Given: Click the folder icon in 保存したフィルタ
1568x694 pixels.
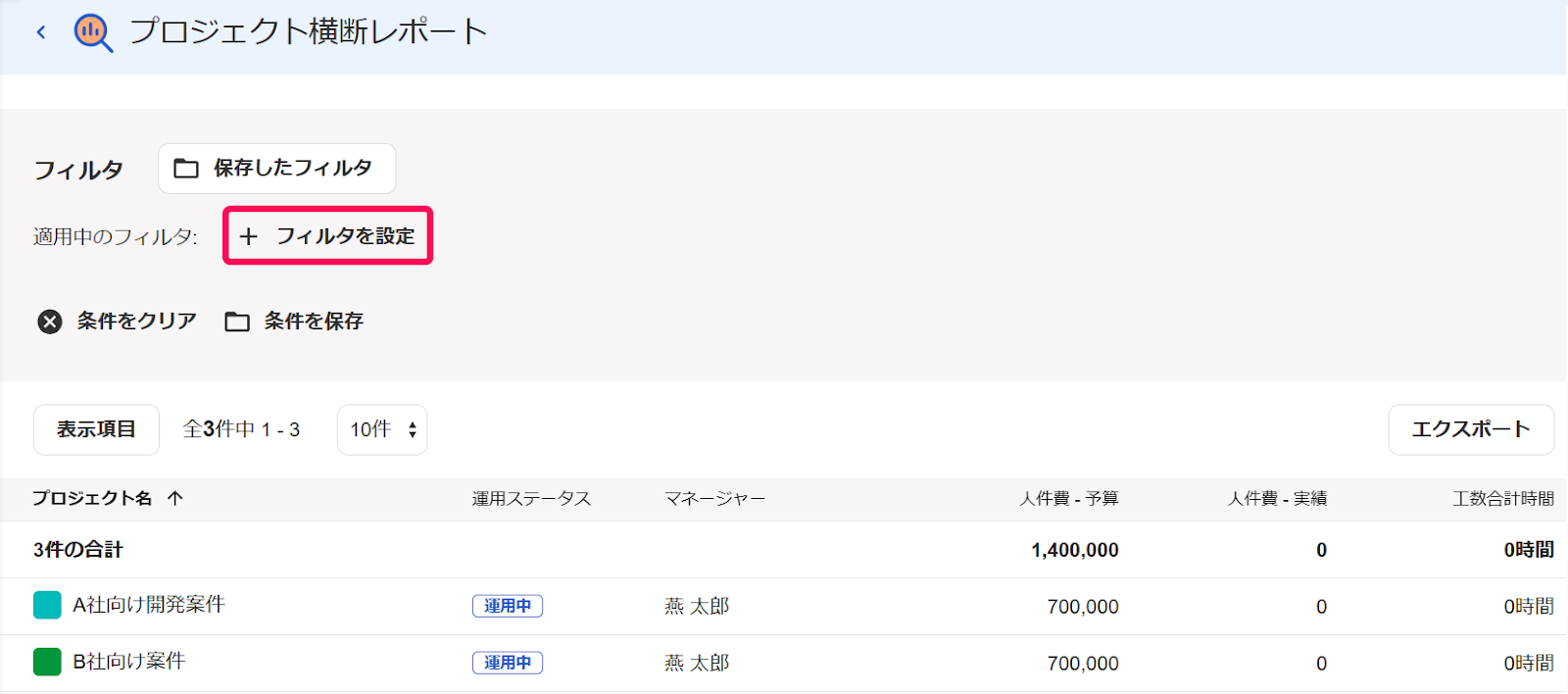Looking at the screenshot, I should point(186,169).
